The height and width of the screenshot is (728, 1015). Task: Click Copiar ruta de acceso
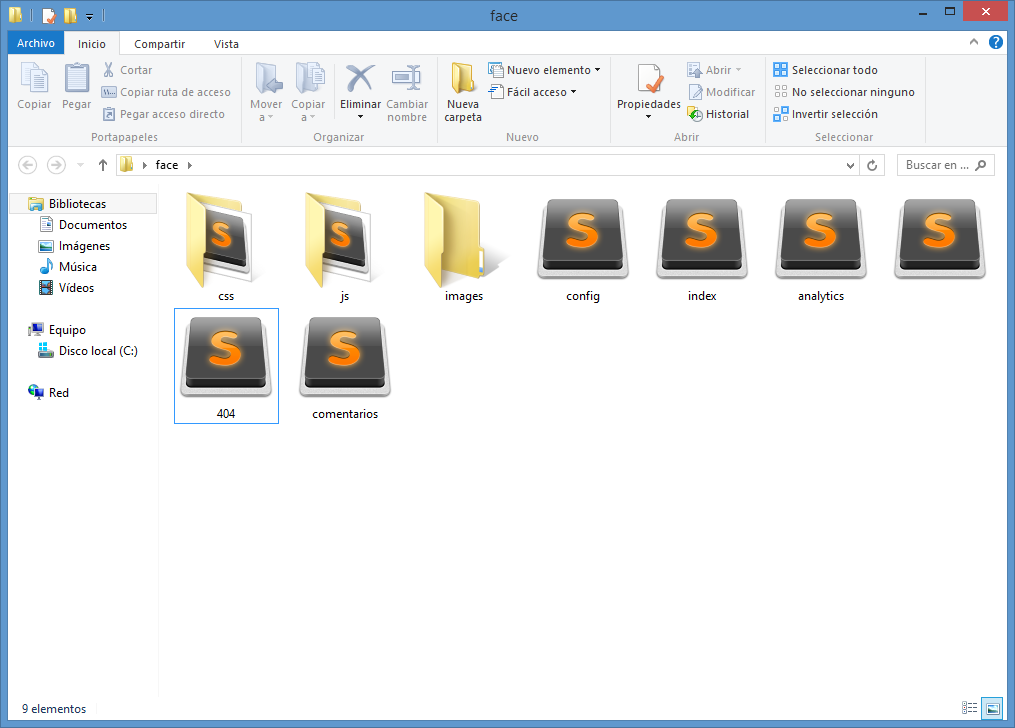(166, 92)
